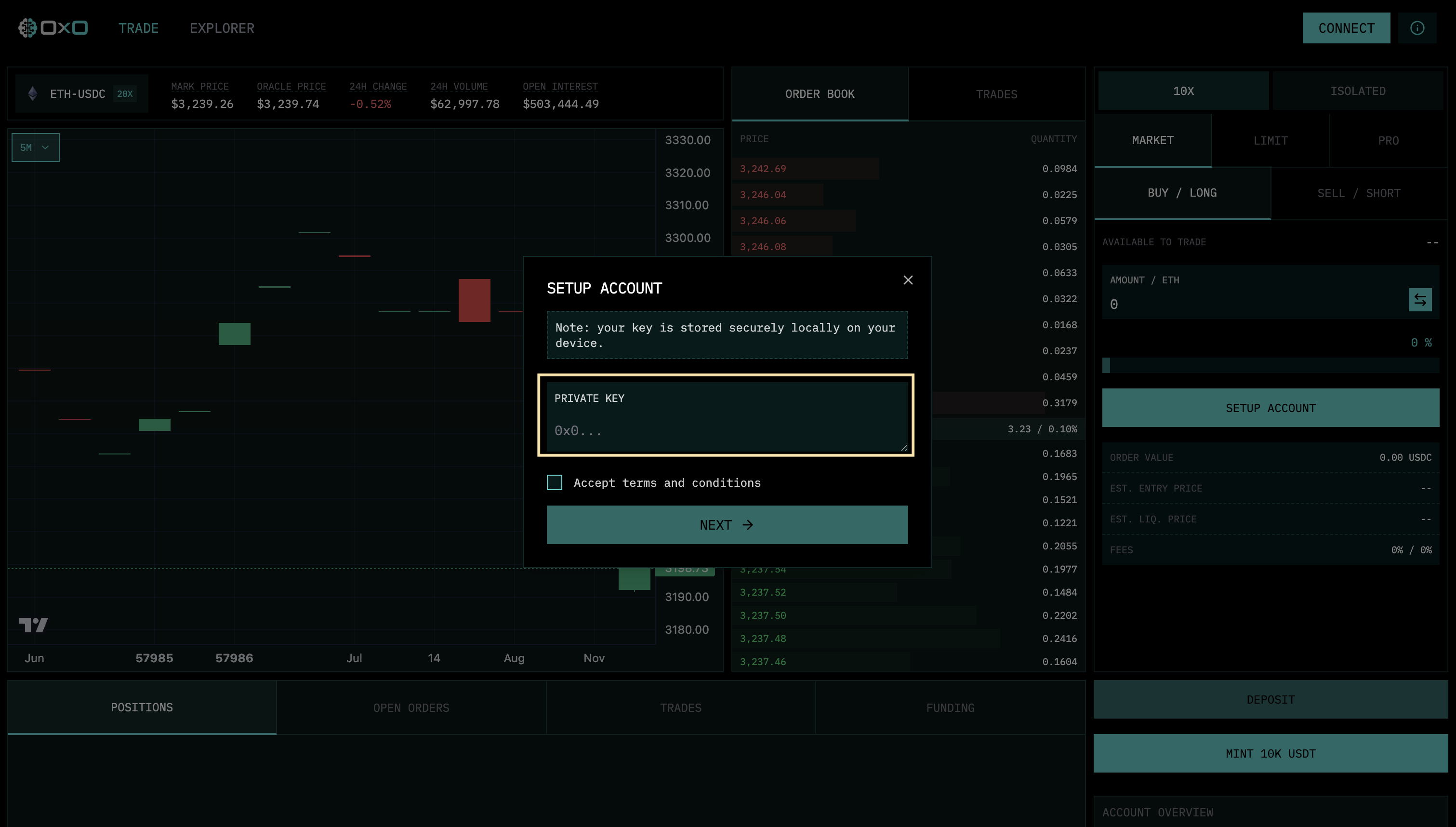Open the info icon next to Connect
The image size is (1456, 827).
(1417, 28)
